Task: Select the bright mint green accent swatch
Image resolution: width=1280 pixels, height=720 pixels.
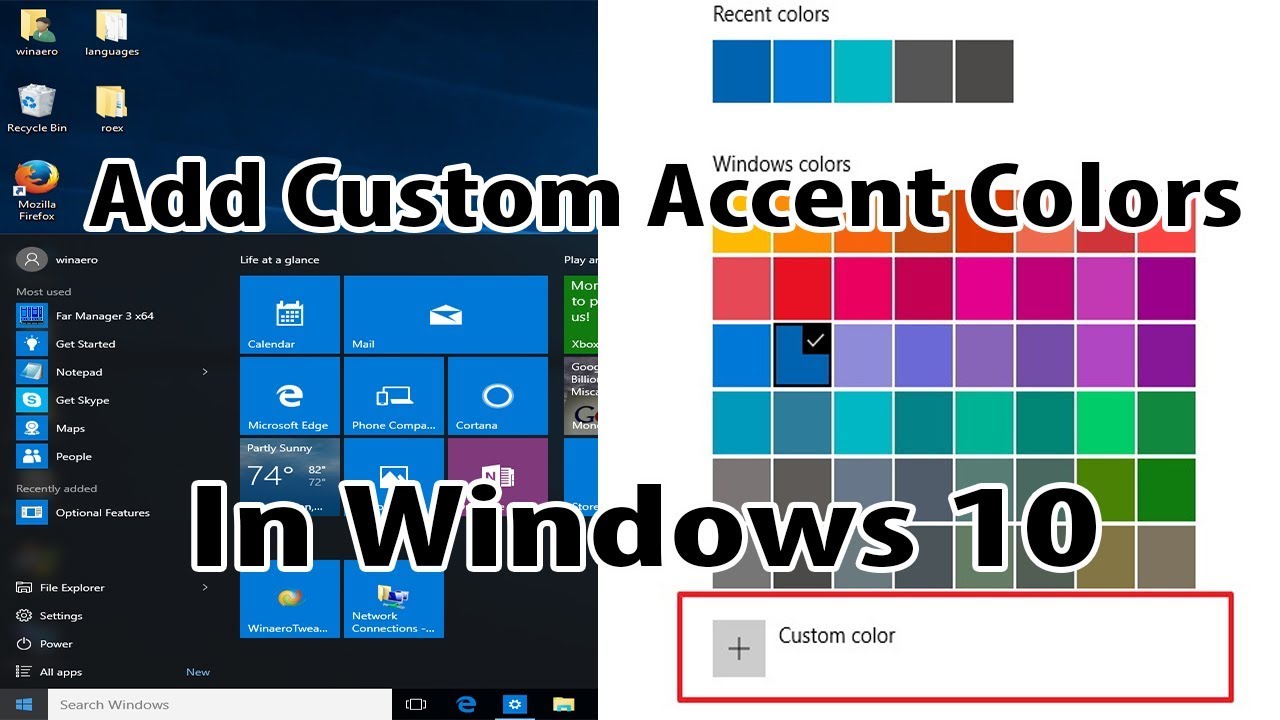Action: 1105,422
